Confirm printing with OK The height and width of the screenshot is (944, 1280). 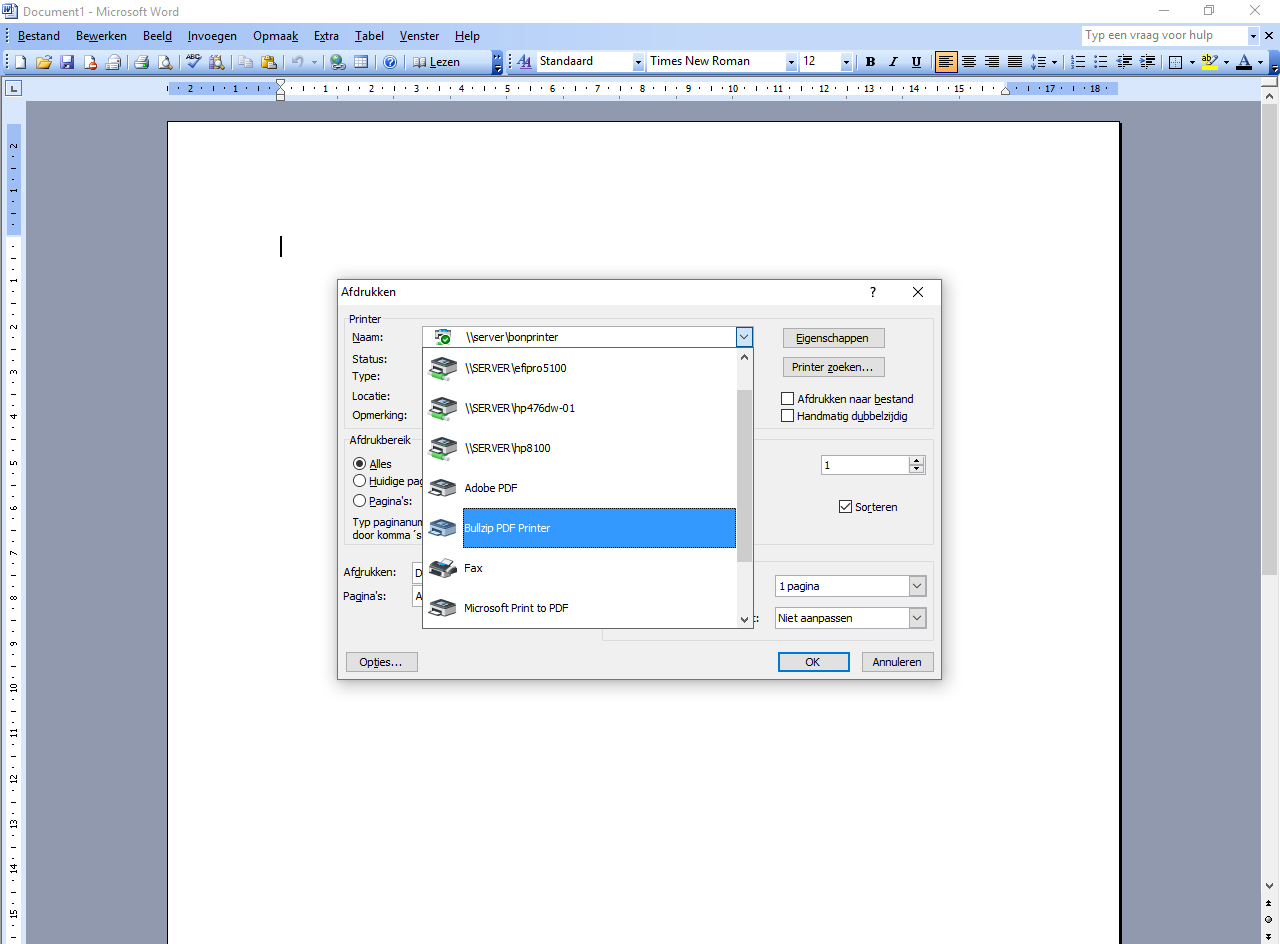(x=813, y=662)
